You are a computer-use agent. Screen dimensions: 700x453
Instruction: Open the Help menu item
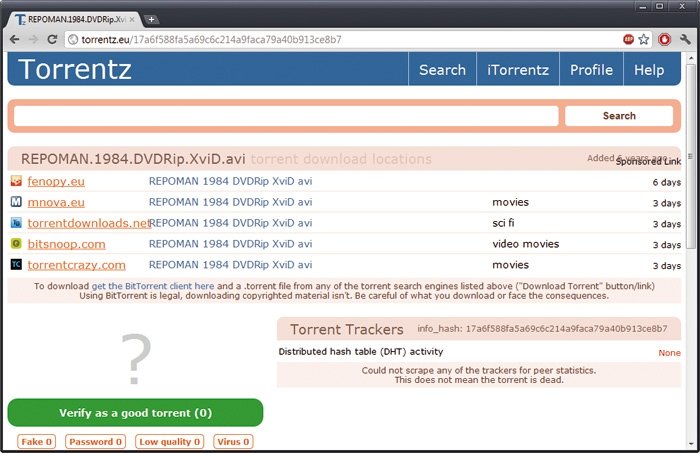point(649,70)
